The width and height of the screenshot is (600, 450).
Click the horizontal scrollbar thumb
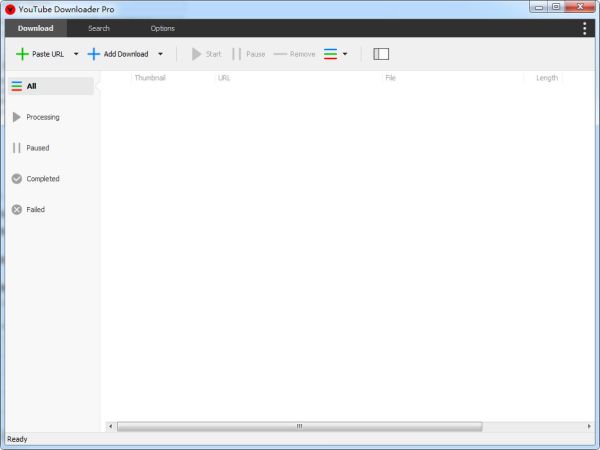(300, 426)
